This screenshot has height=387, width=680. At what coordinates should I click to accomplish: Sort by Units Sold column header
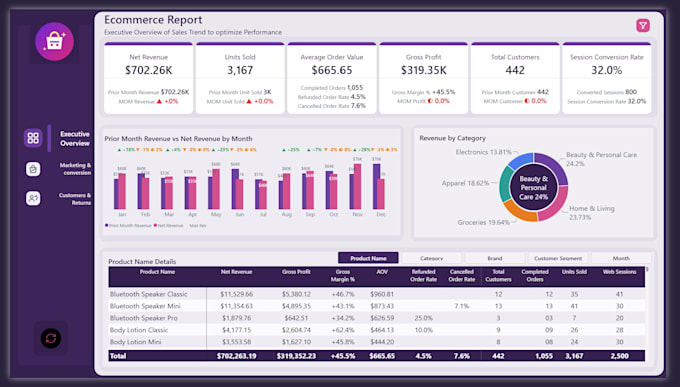(574, 272)
